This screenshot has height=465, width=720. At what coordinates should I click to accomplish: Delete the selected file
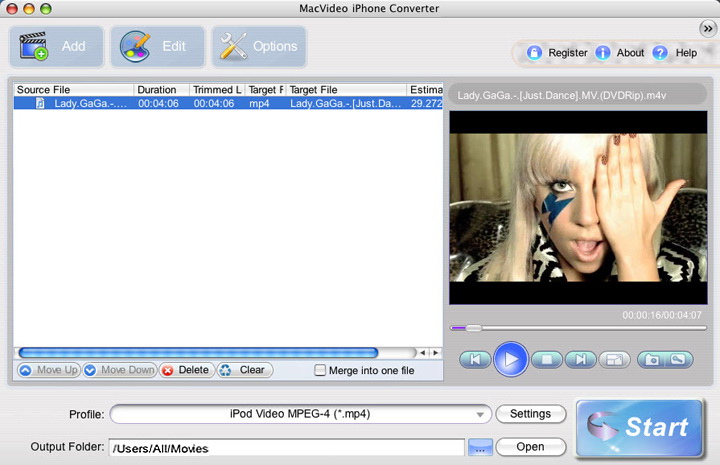(x=186, y=370)
